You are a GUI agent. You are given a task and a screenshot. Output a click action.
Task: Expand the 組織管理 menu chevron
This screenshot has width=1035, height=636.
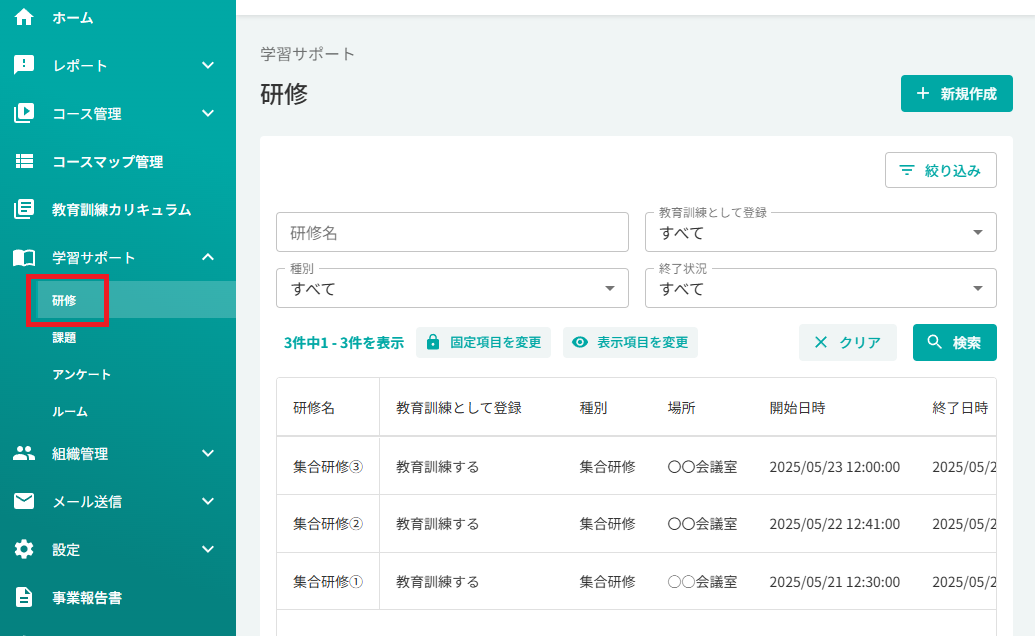point(208,453)
